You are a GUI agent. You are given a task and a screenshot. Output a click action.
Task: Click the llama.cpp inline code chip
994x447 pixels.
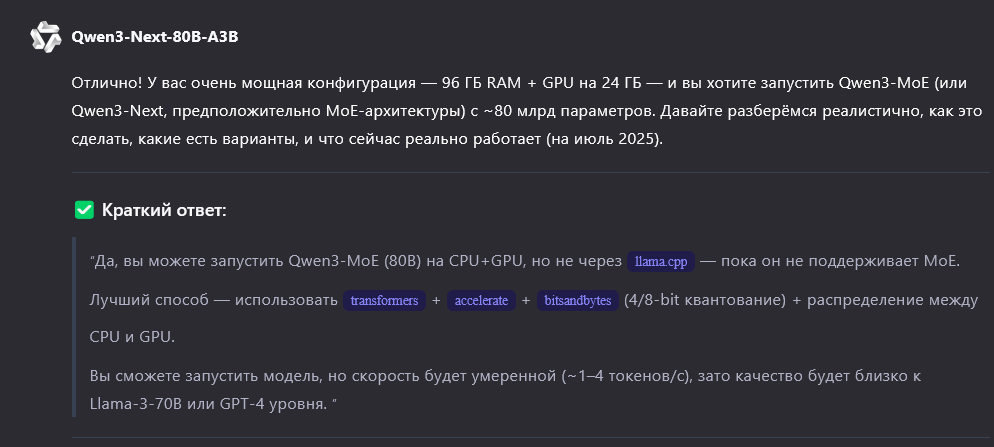[x=661, y=262]
